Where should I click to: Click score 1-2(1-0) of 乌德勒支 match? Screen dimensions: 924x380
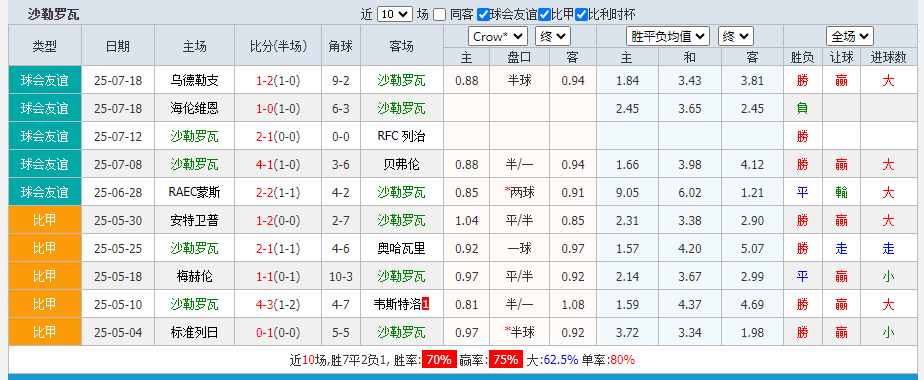278,81
